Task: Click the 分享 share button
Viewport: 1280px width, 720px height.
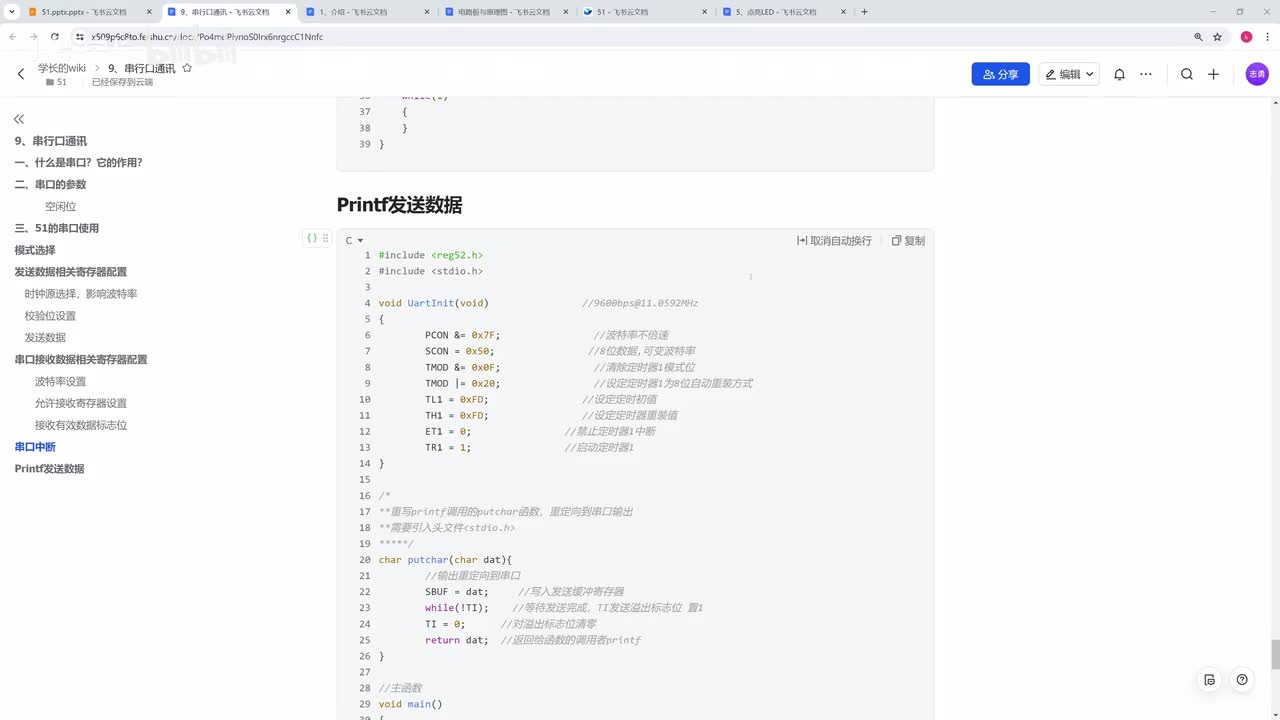Action: [1000, 74]
